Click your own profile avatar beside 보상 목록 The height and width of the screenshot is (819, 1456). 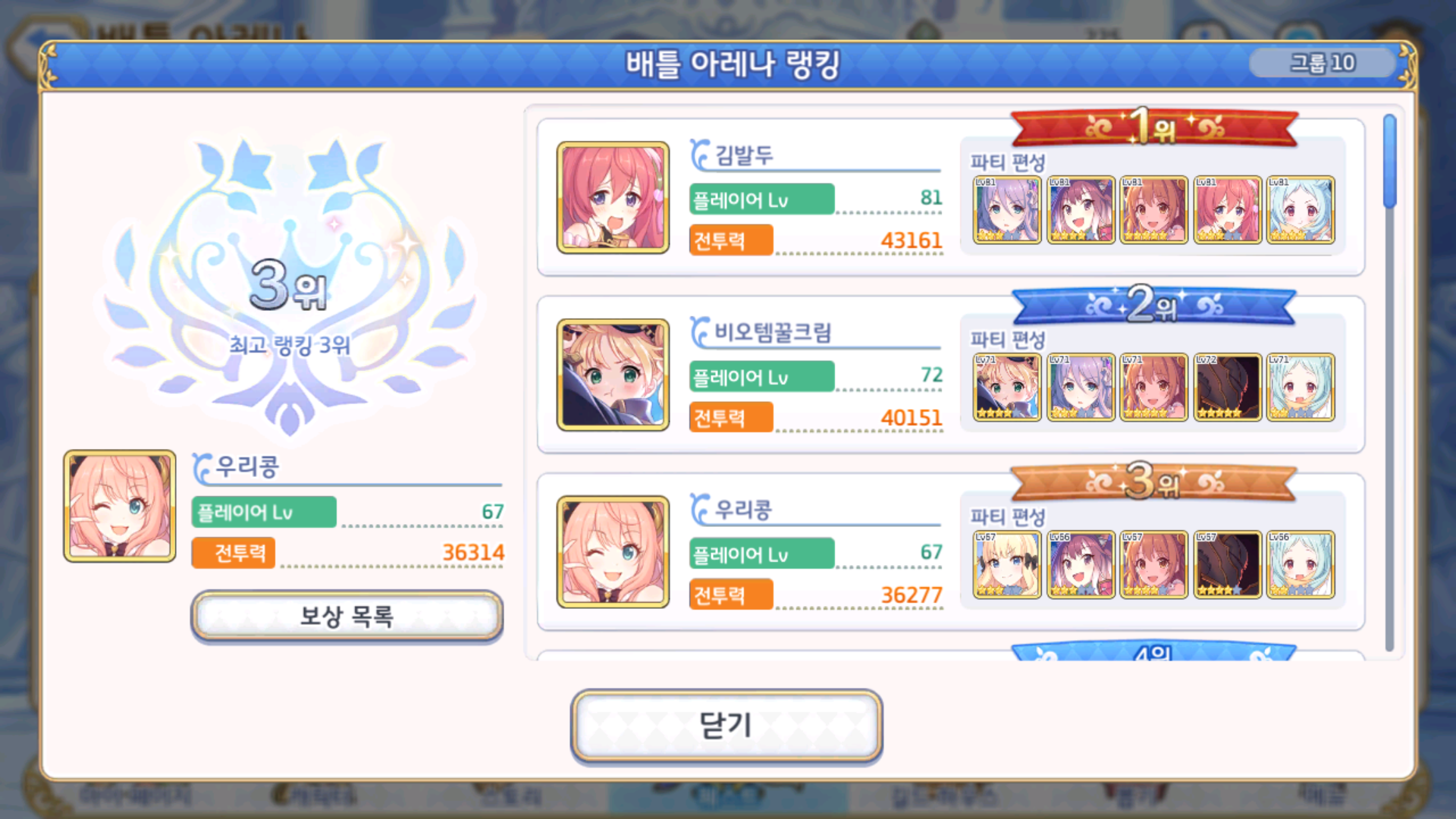click(x=120, y=506)
